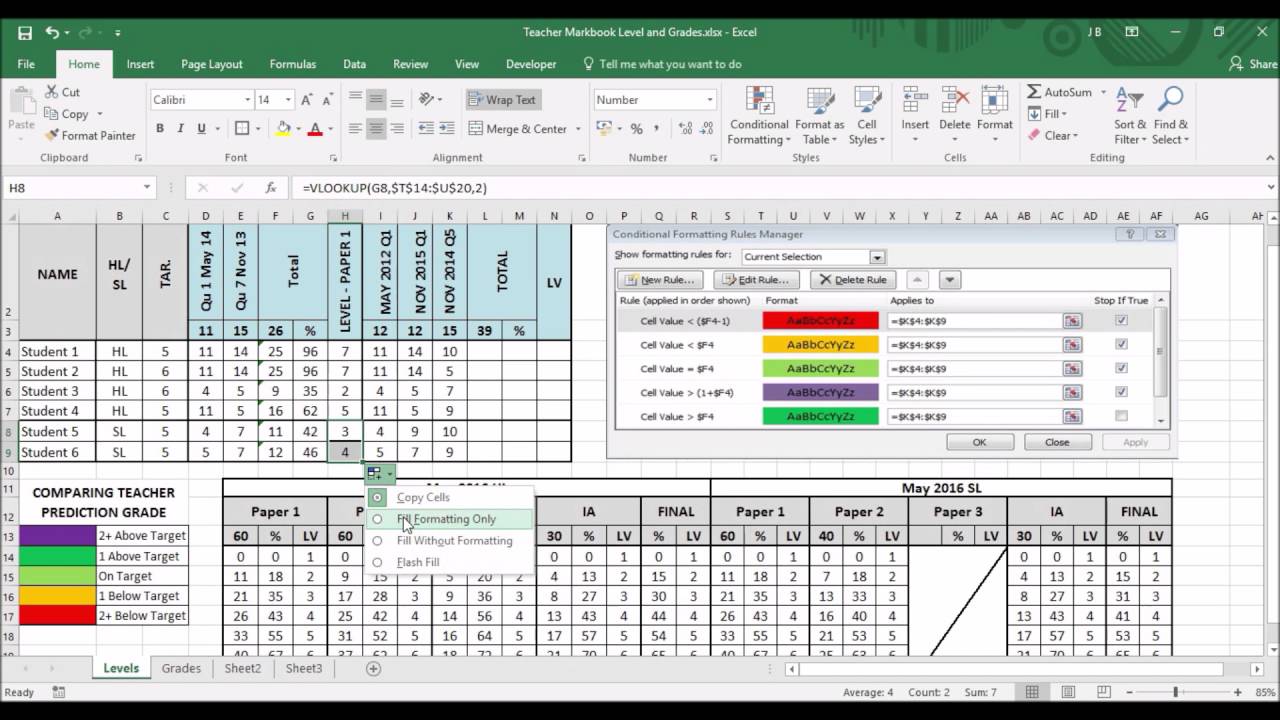Select the Format Painter tool

90,135
